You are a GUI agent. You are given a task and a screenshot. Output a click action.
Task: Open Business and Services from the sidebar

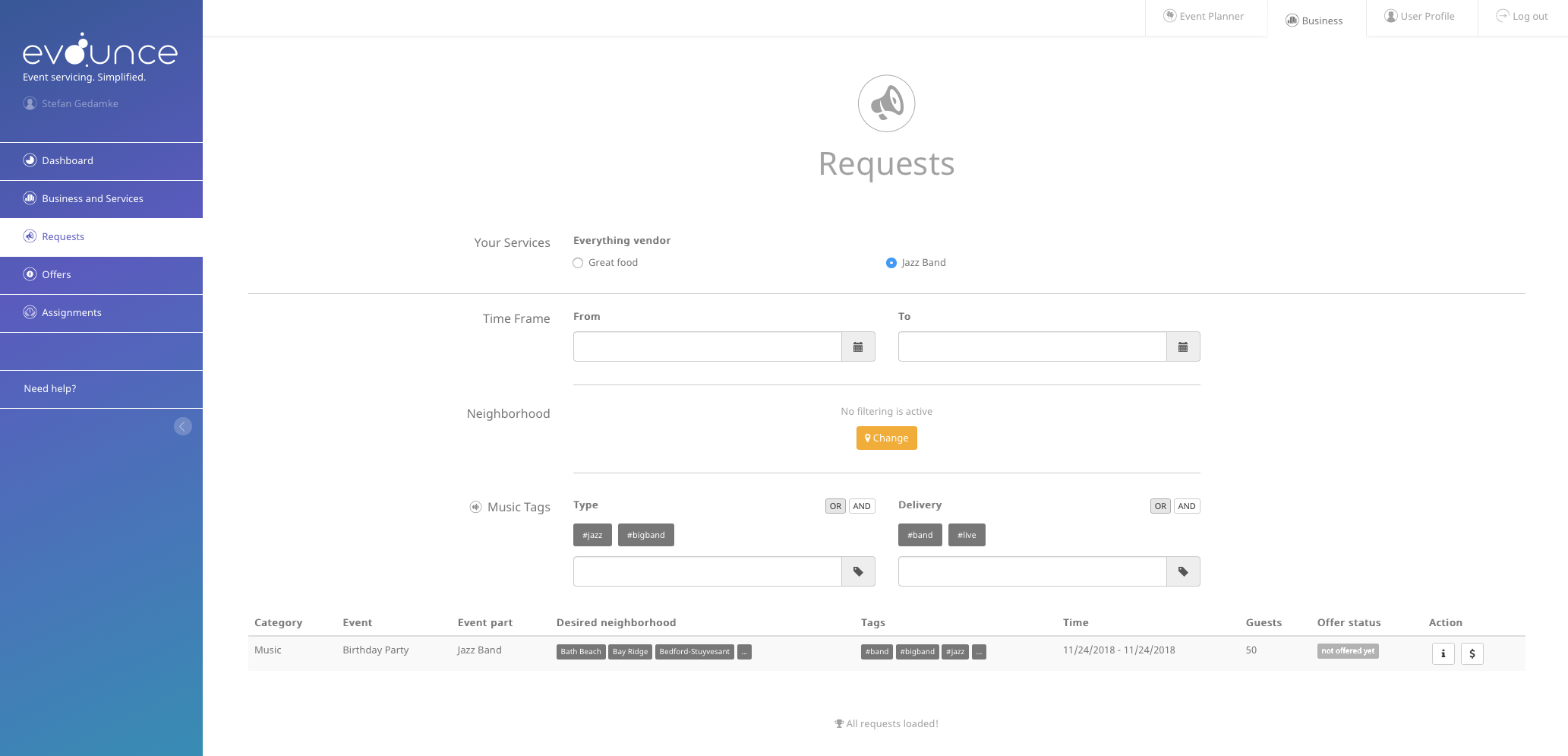[x=101, y=199]
